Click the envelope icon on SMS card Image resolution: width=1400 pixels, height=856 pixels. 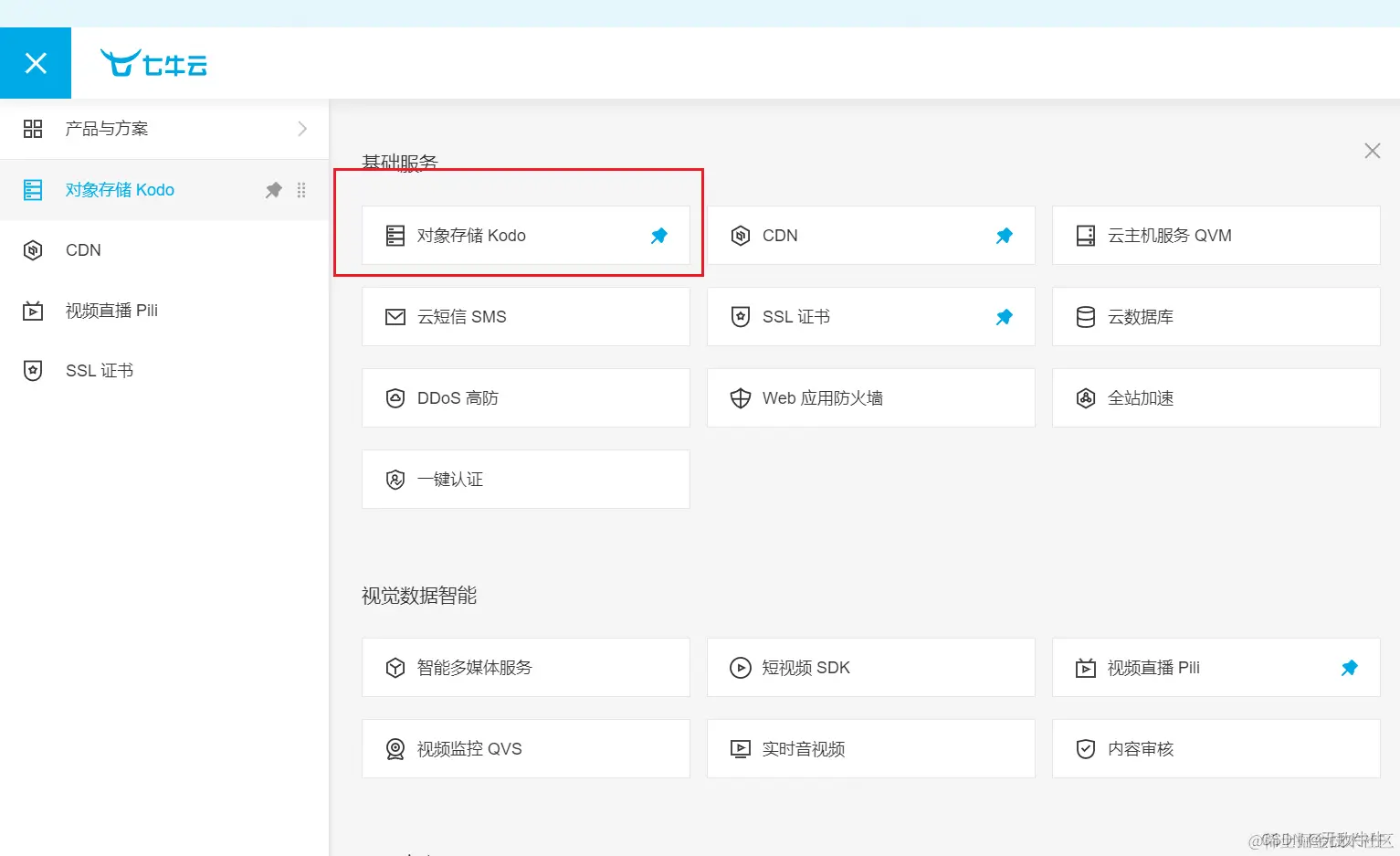point(395,317)
